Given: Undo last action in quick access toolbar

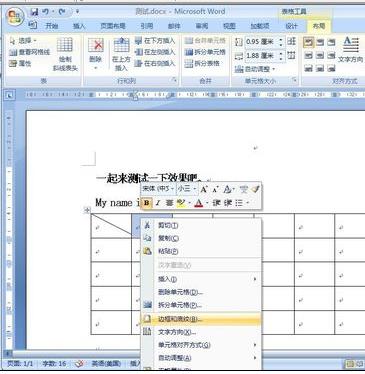Looking at the screenshot, I should 45,12.
